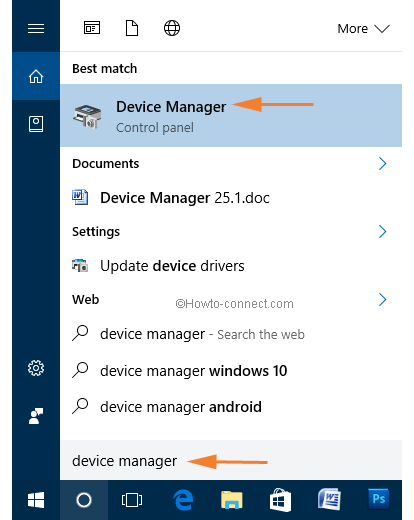Screen dimensions: 414x520
Task: Expand the Web category arrow
Action: click(x=383, y=299)
